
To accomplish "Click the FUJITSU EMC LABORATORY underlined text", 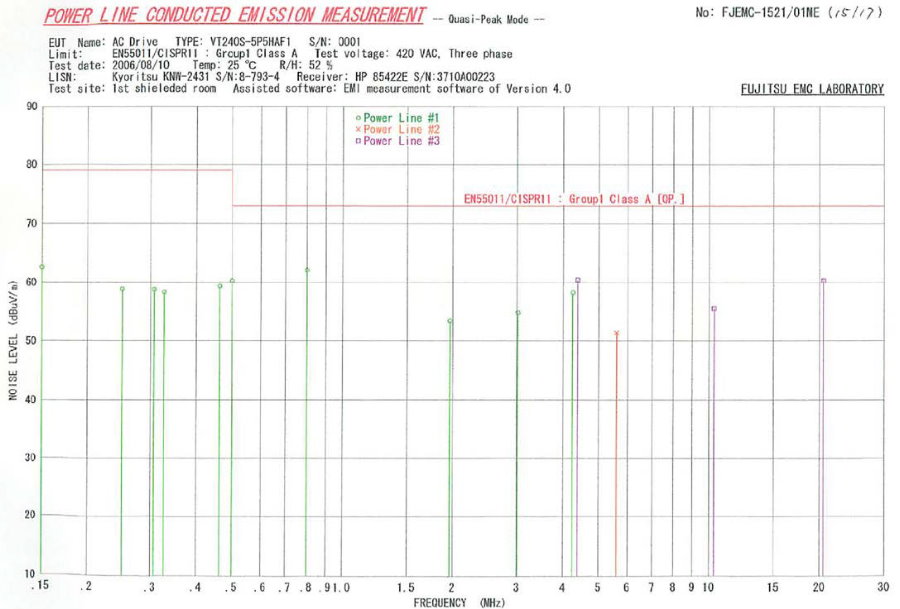I will (812, 90).
